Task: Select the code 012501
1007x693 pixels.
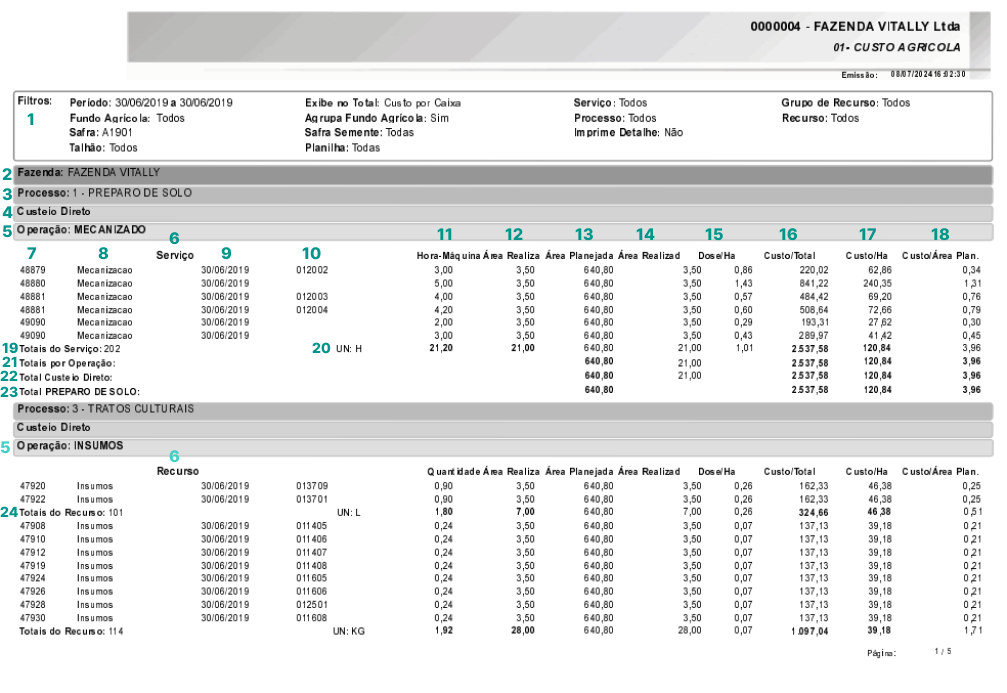Action: click(312, 605)
